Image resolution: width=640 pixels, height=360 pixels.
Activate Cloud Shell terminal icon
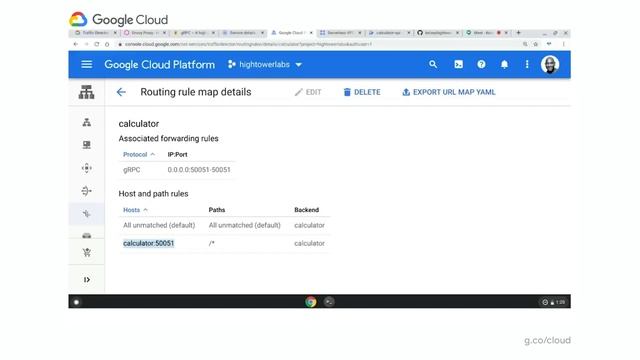[x=458, y=64]
